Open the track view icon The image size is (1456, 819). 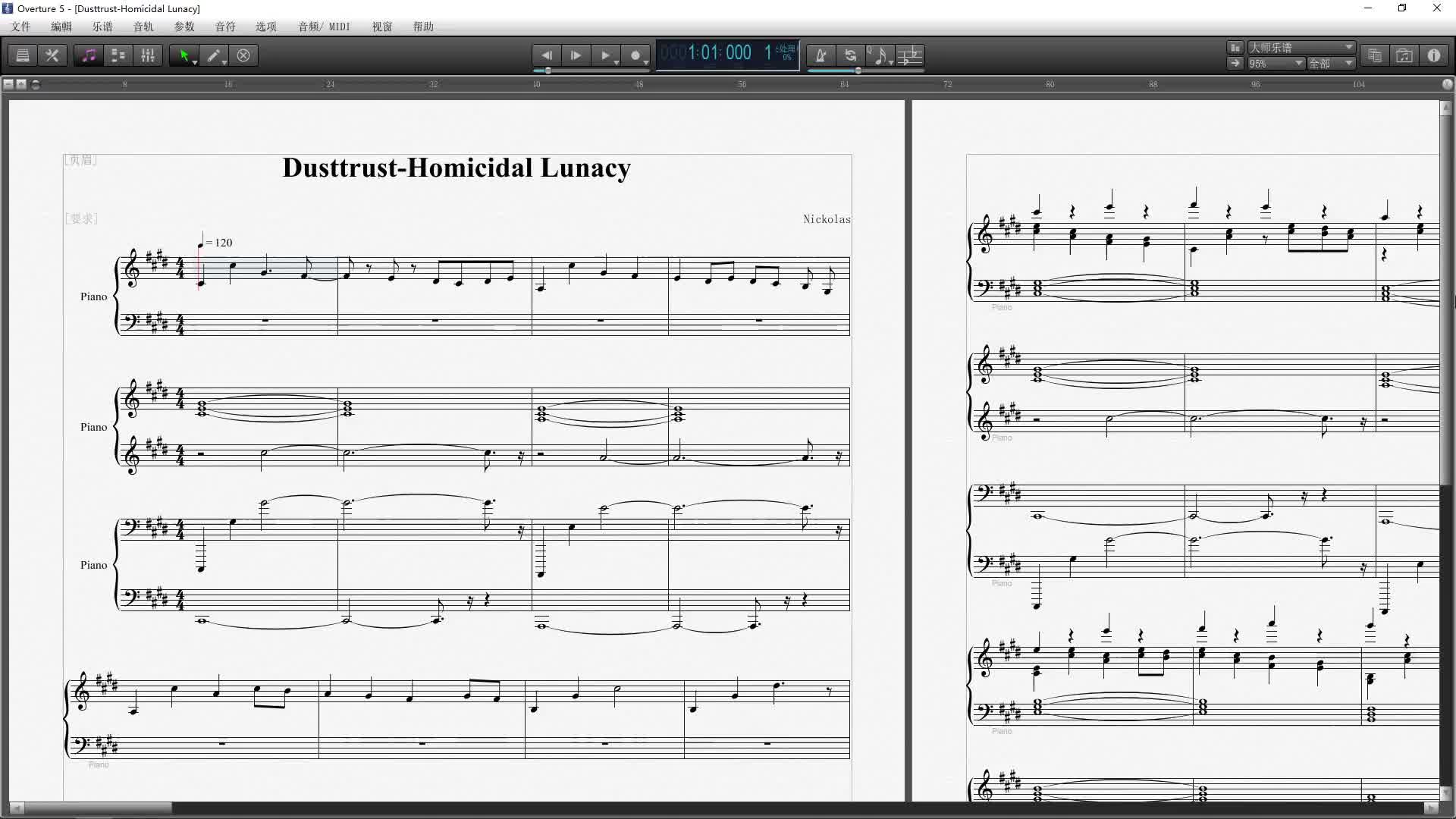[x=118, y=55]
